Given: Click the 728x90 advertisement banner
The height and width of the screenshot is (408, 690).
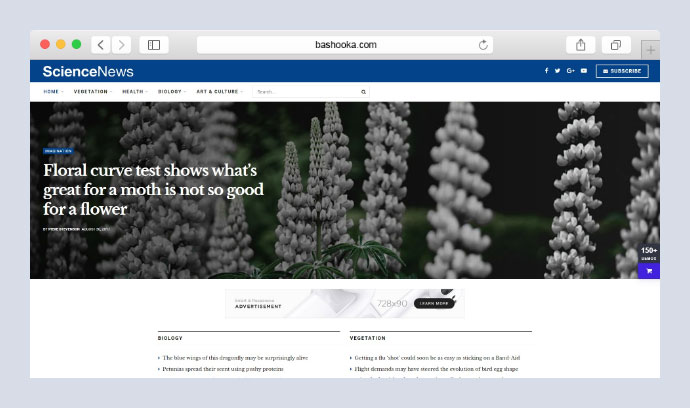Looking at the screenshot, I should click(345, 304).
